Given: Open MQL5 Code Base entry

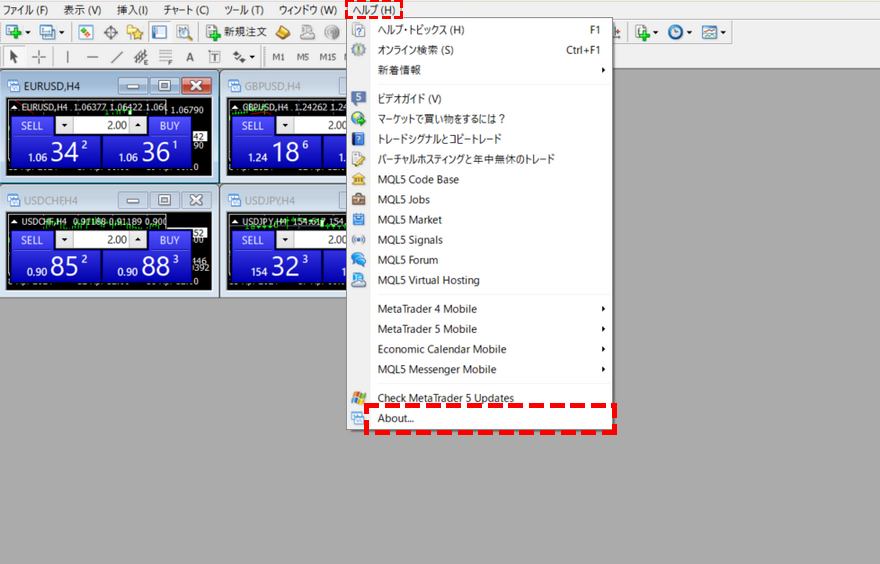Looking at the screenshot, I should (x=480, y=180).
